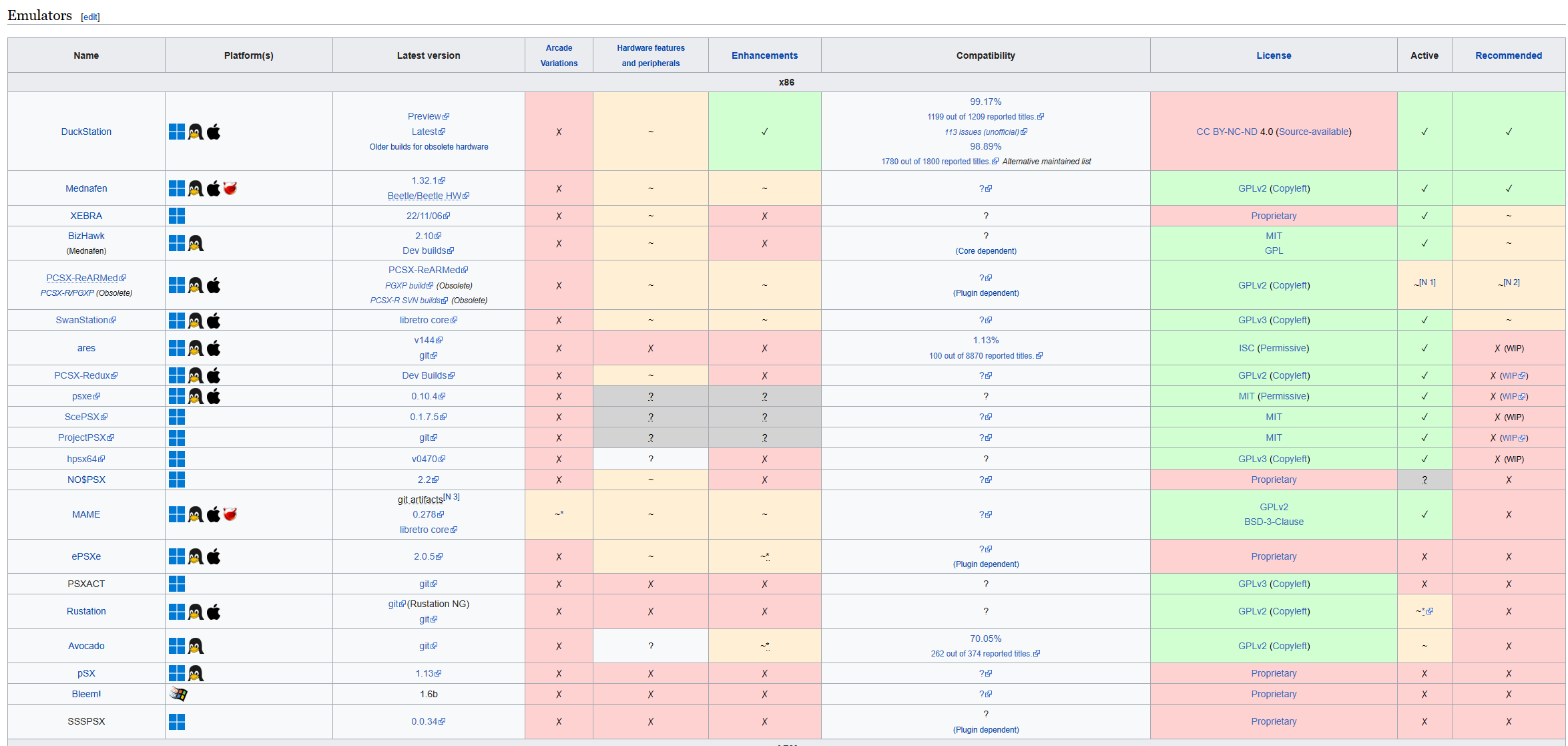Open the N 2 footnote in Recommended column

[1511, 283]
